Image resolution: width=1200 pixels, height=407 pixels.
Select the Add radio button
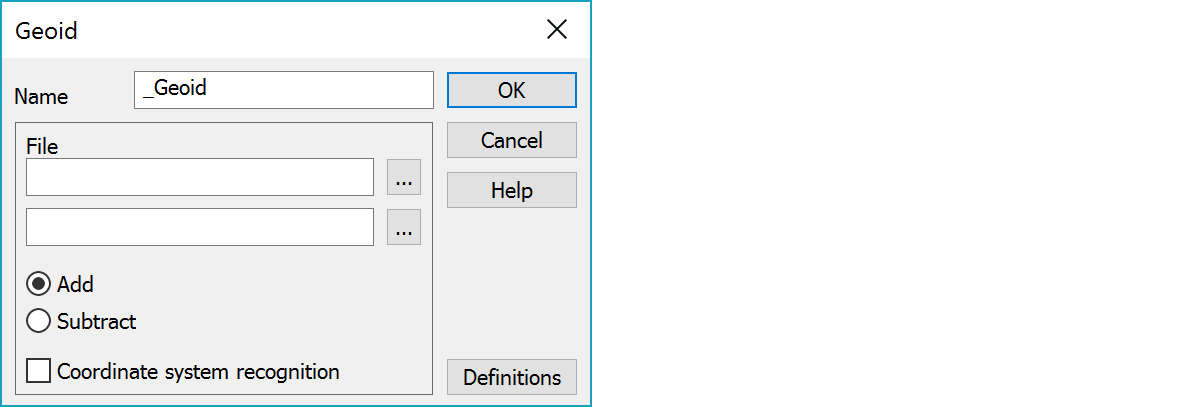point(38,284)
